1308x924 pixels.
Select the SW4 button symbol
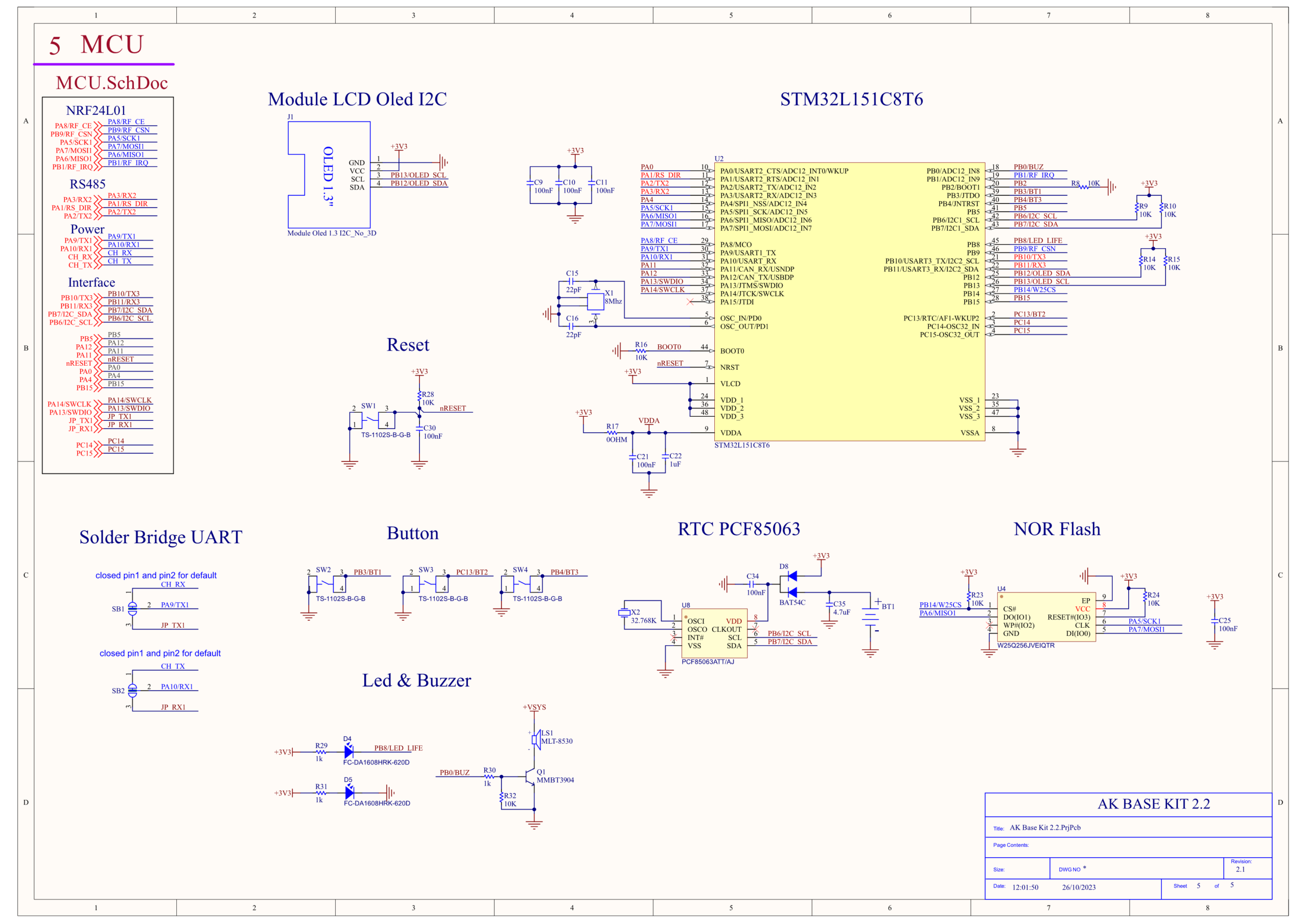click(521, 584)
